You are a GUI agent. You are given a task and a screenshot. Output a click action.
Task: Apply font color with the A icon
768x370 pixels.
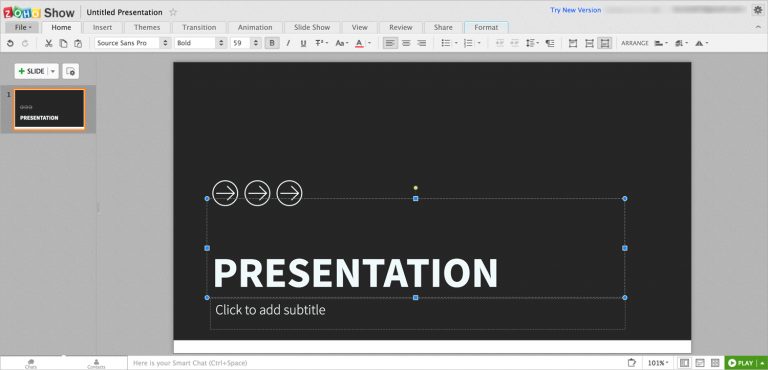[359, 43]
